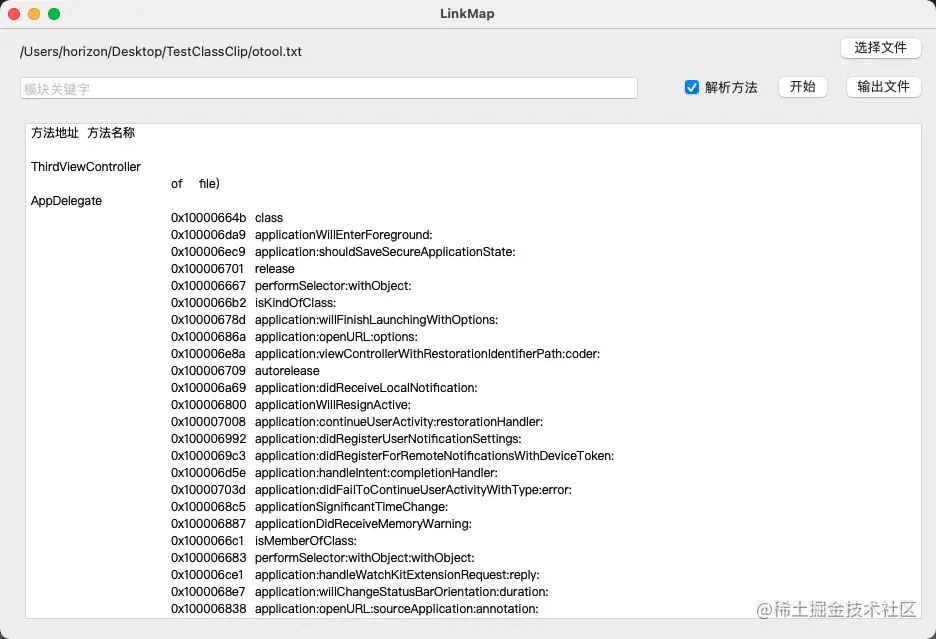Click didRegisterForRemoteNotificationsWithDeviceToken: row
This screenshot has height=639, width=936.
393,456
